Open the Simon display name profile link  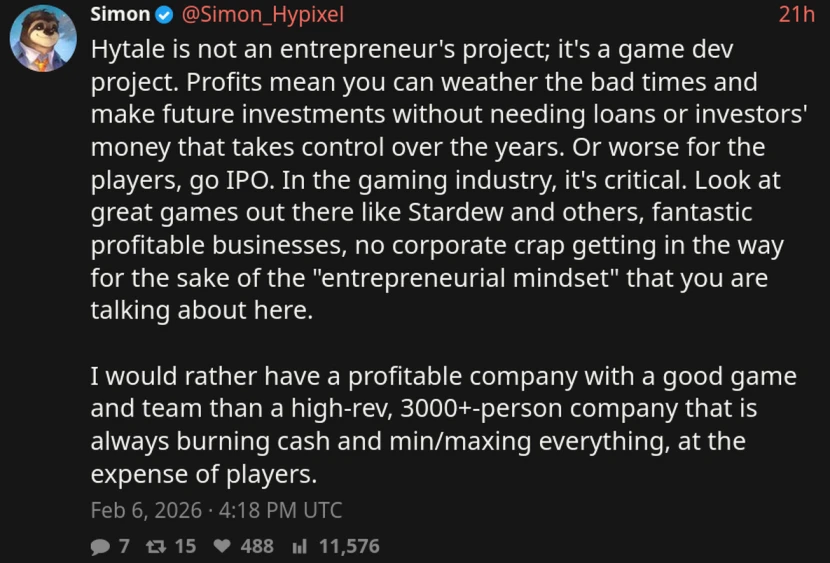click(x=120, y=15)
